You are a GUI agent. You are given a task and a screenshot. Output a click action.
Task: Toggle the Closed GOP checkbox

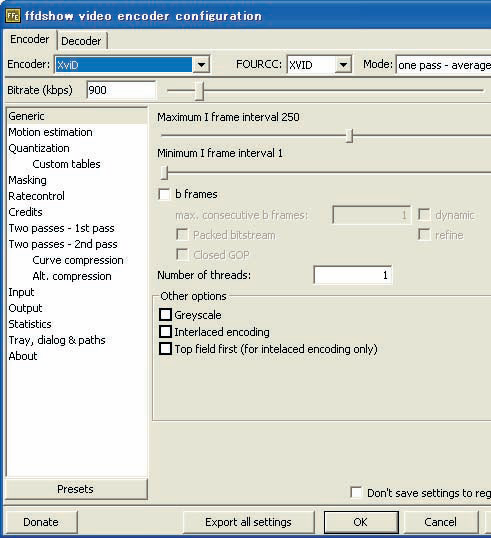(182, 255)
